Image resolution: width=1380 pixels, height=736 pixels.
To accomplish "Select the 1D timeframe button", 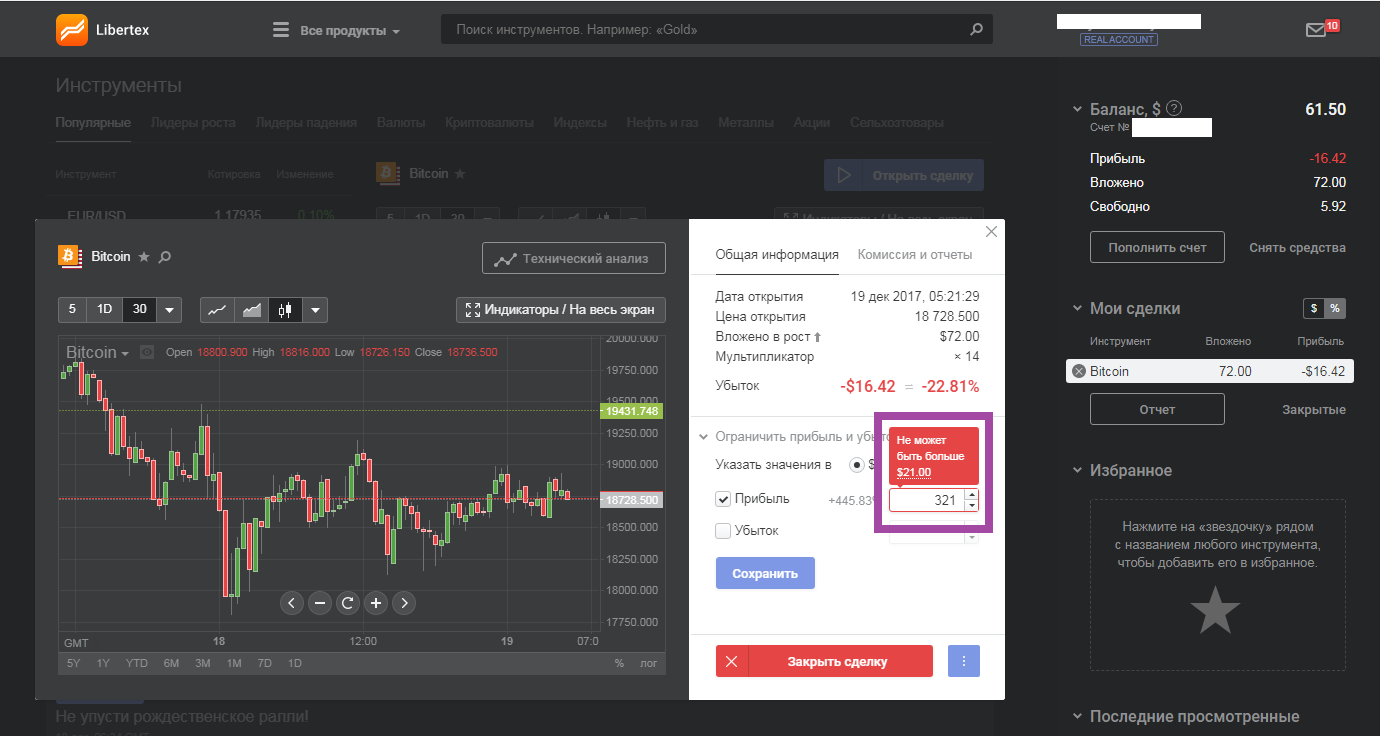I will pos(104,310).
